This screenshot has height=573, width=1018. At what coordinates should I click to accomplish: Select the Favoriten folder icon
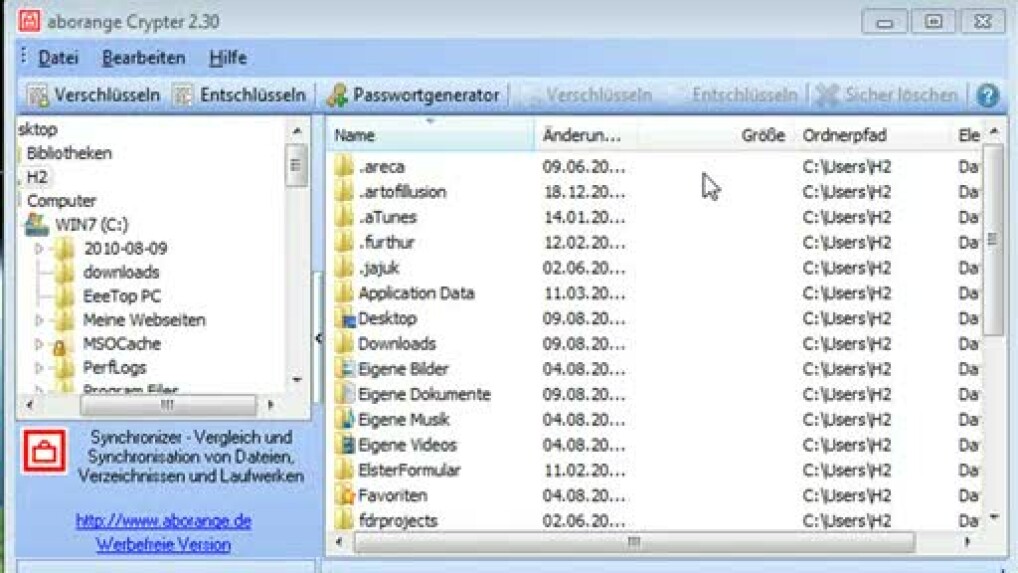point(346,495)
